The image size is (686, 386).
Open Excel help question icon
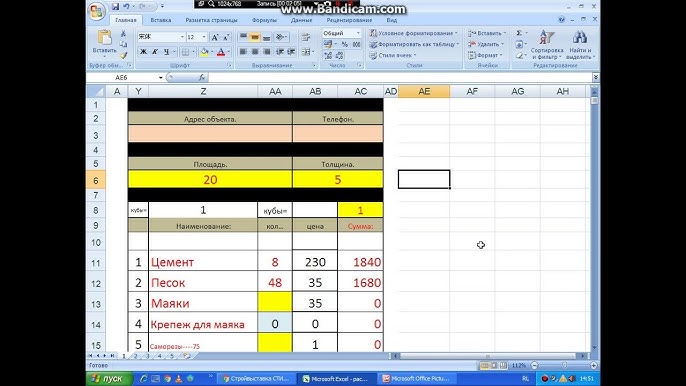562,20
